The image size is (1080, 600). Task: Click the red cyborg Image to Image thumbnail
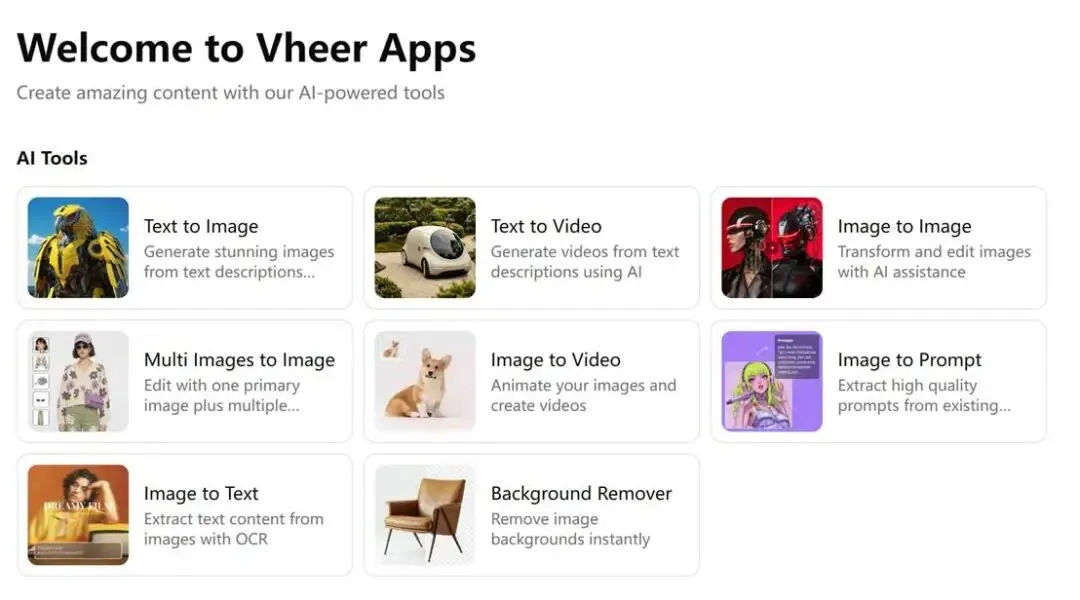[772, 247]
